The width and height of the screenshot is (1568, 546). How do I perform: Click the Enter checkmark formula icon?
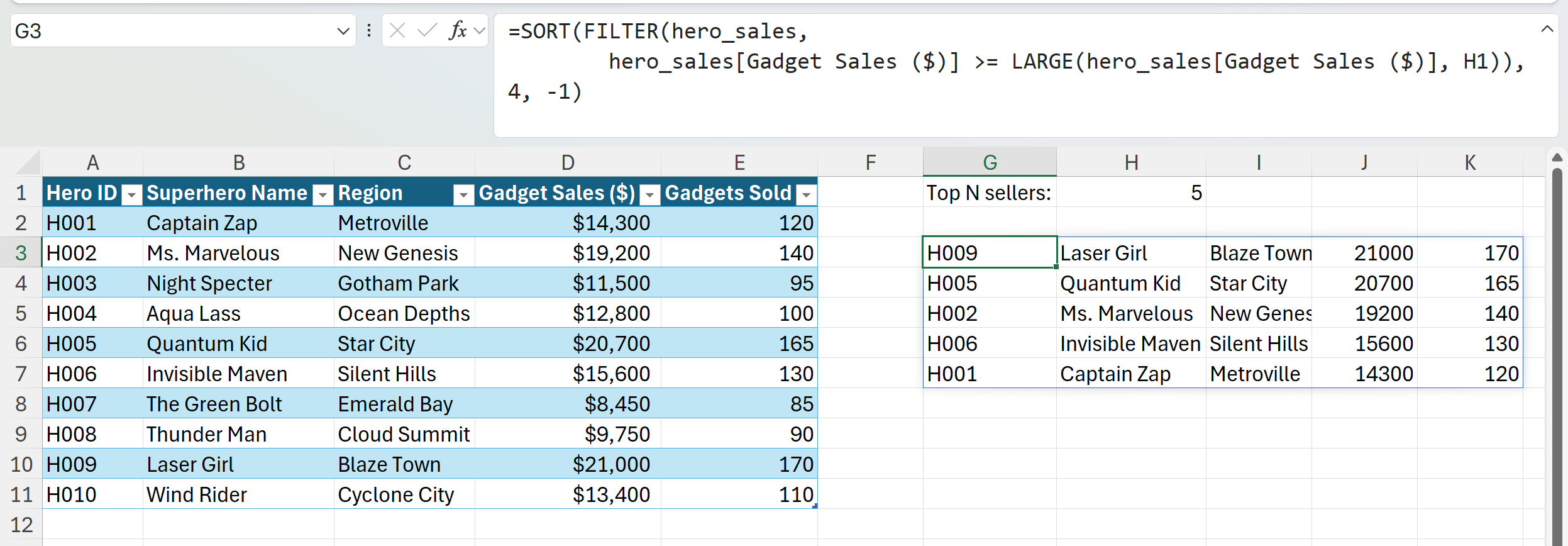[x=427, y=30]
